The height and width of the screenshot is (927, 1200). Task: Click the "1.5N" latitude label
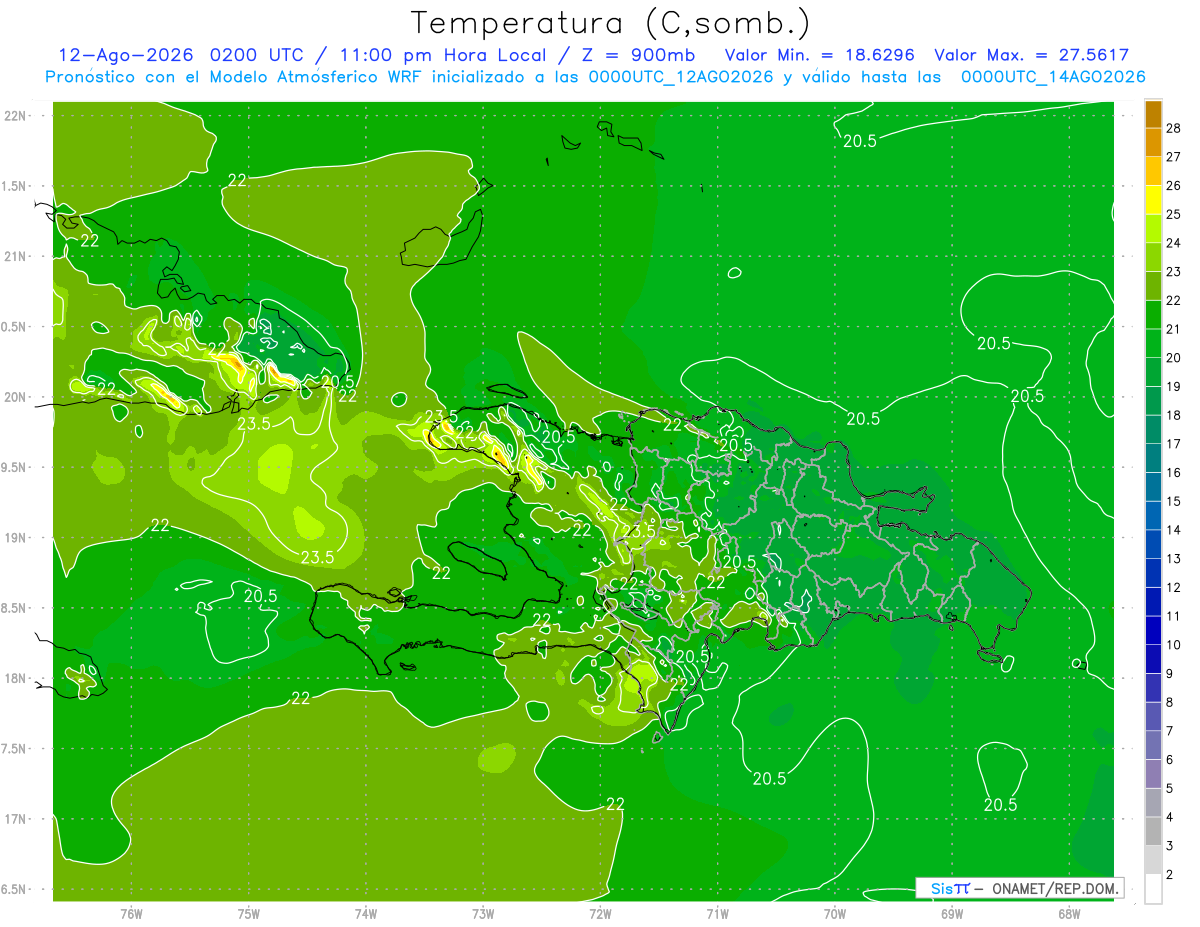[x=15, y=186]
